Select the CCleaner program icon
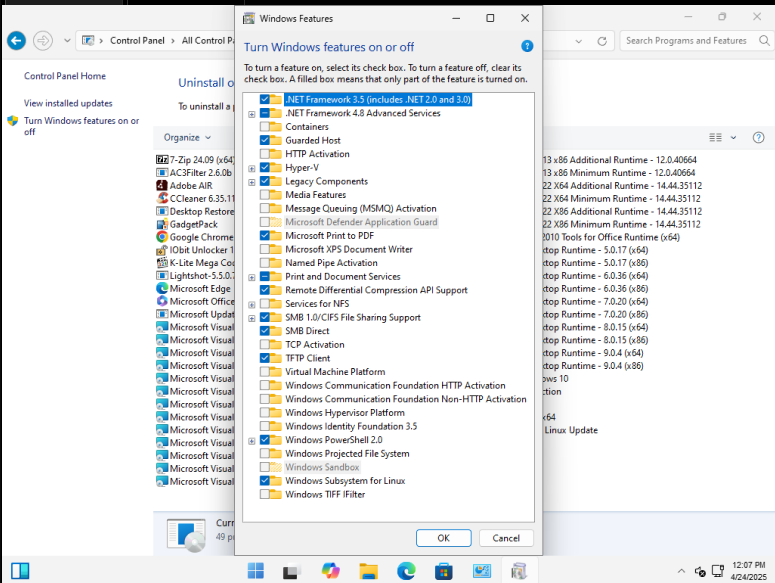The width and height of the screenshot is (775, 583). pos(162,198)
